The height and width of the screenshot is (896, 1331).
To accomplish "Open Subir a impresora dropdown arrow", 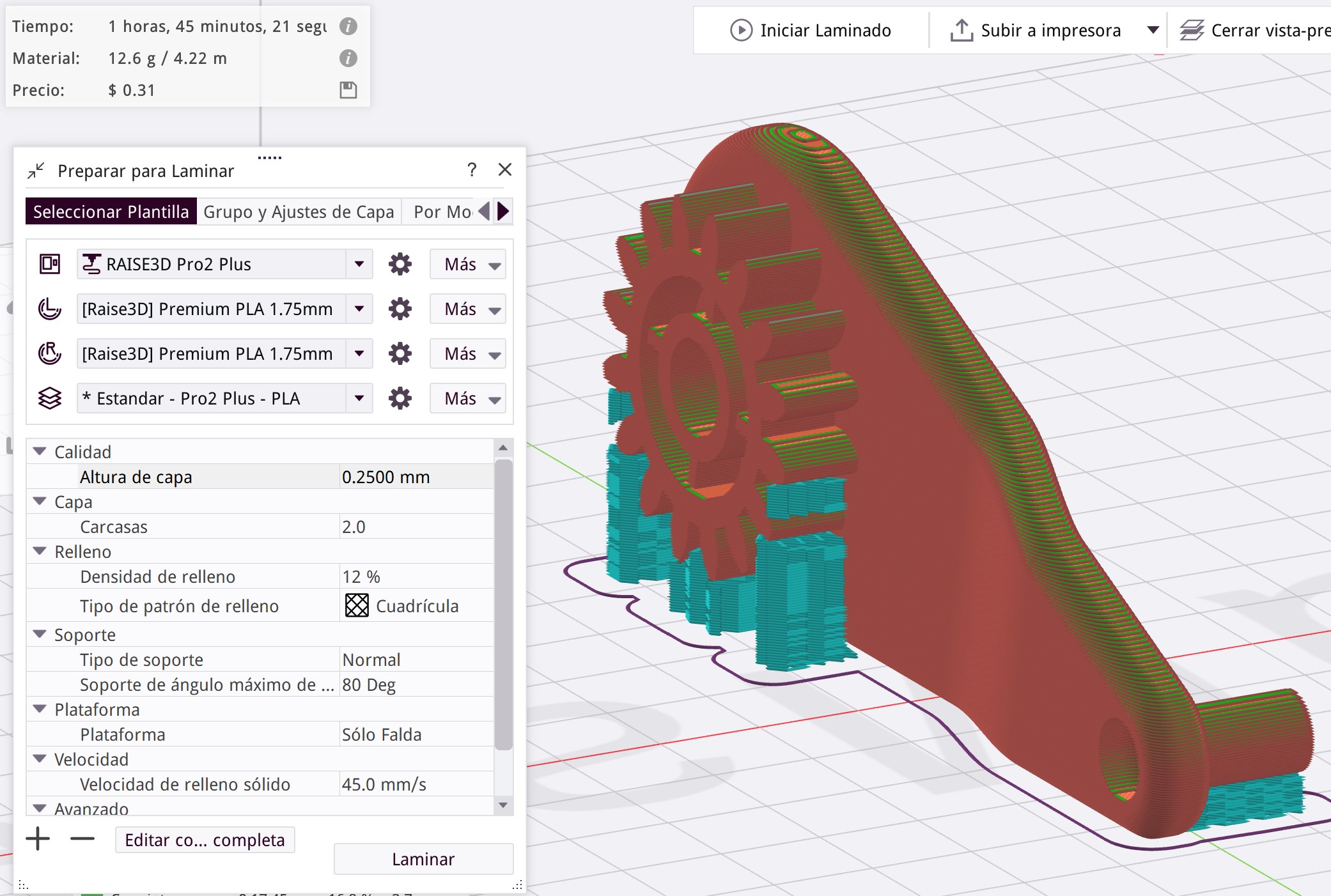I will click(x=1153, y=30).
